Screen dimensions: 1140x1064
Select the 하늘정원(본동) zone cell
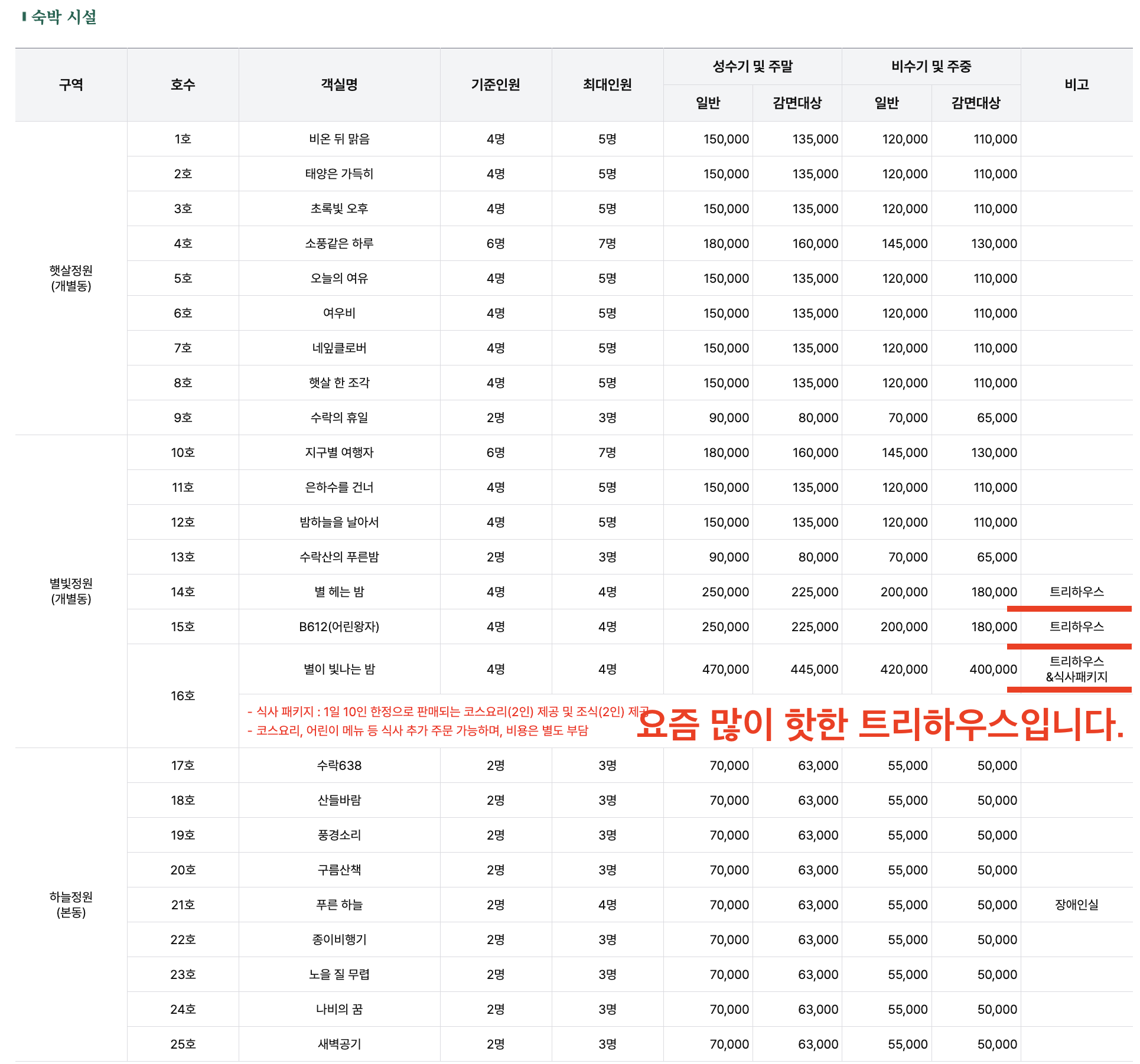click(x=71, y=905)
